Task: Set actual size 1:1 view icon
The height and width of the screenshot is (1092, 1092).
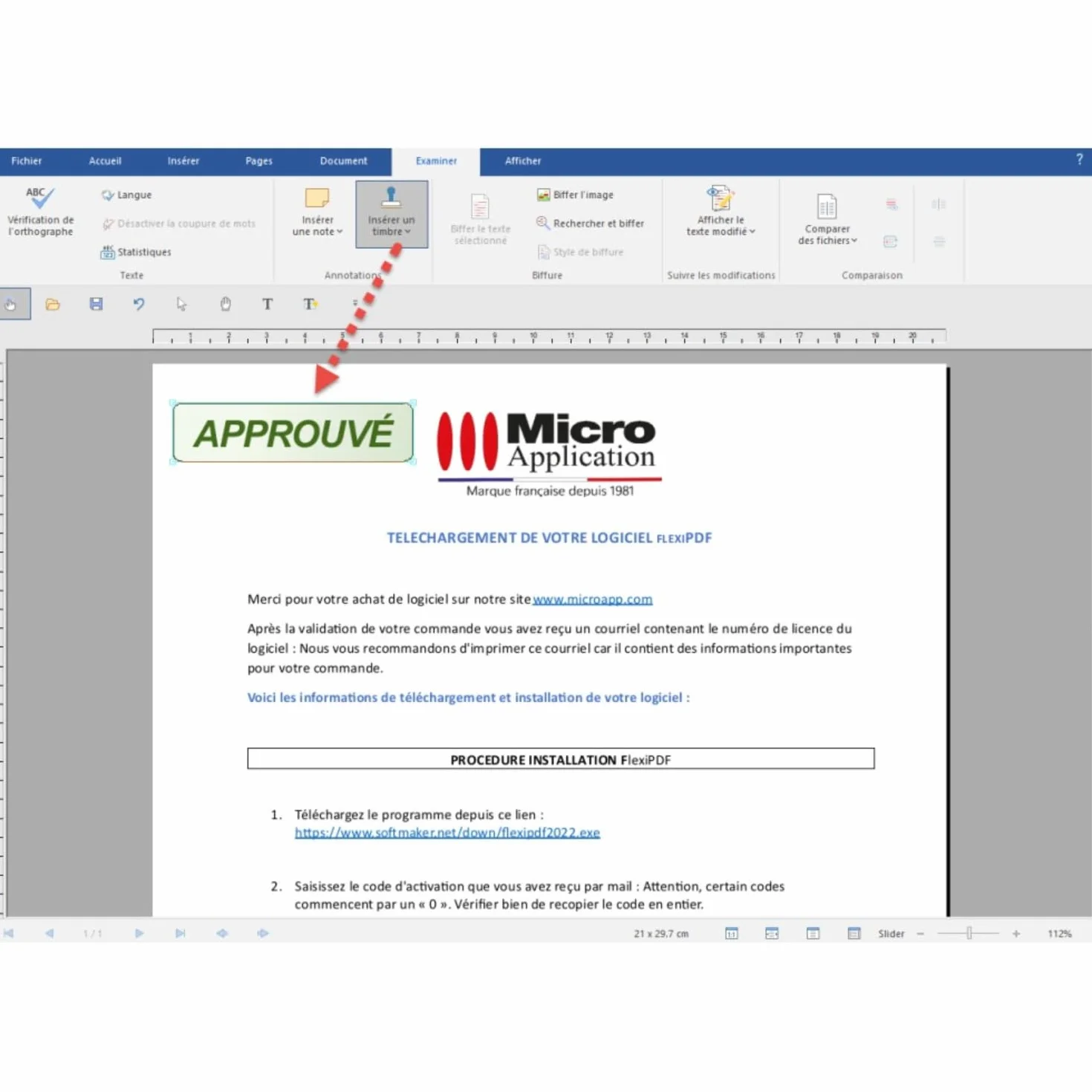Action: (x=732, y=934)
